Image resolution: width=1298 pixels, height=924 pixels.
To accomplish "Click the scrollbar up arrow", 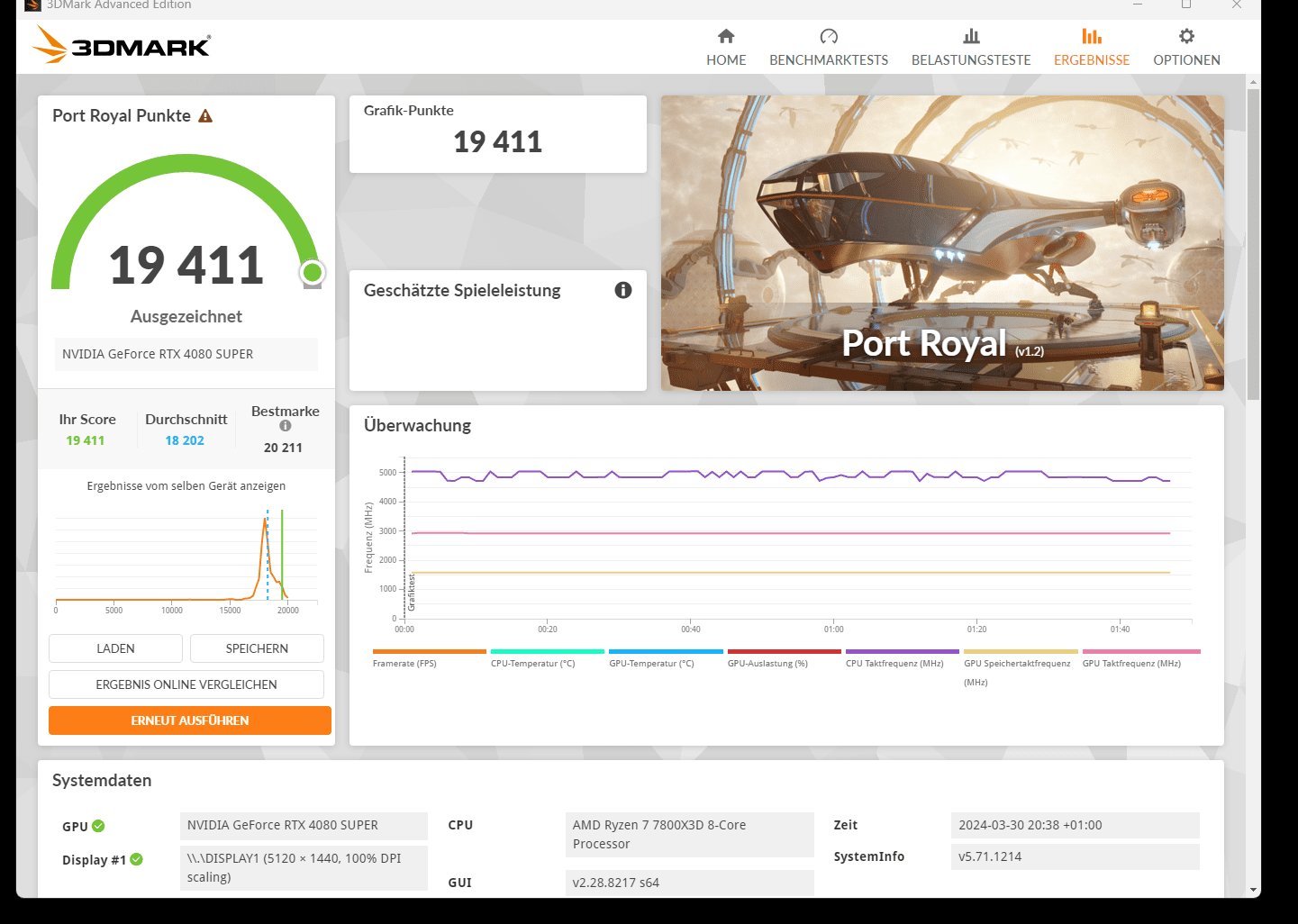I will pos(1253,82).
